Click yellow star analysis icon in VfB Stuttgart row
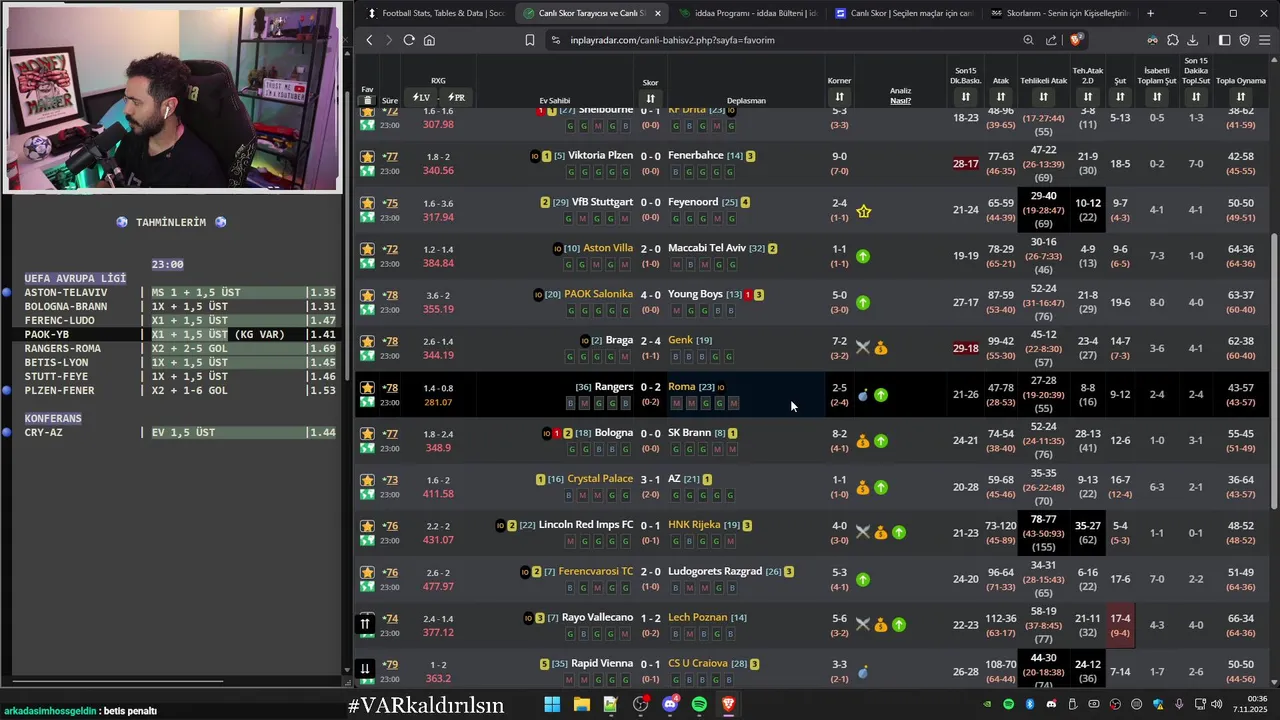This screenshot has width=1280, height=720. pos(864,211)
